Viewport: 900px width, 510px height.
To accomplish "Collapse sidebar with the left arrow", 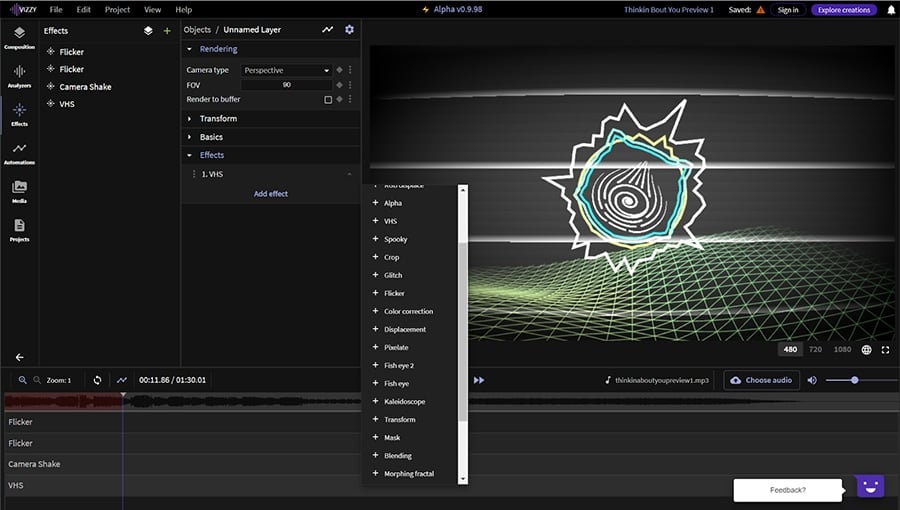I will [x=20, y=357].
